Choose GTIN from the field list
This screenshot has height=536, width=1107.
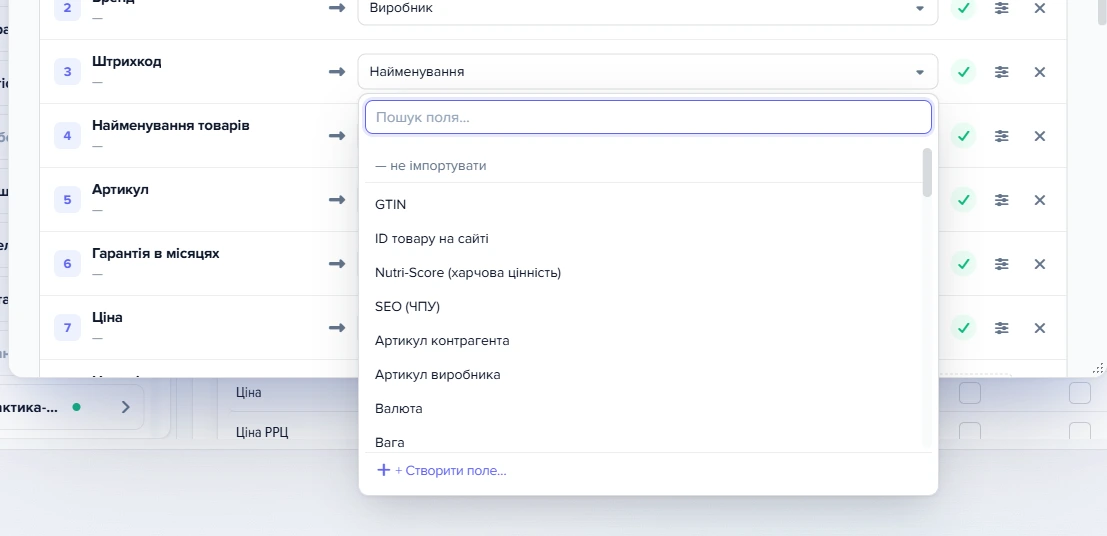(x=643, y=205)
